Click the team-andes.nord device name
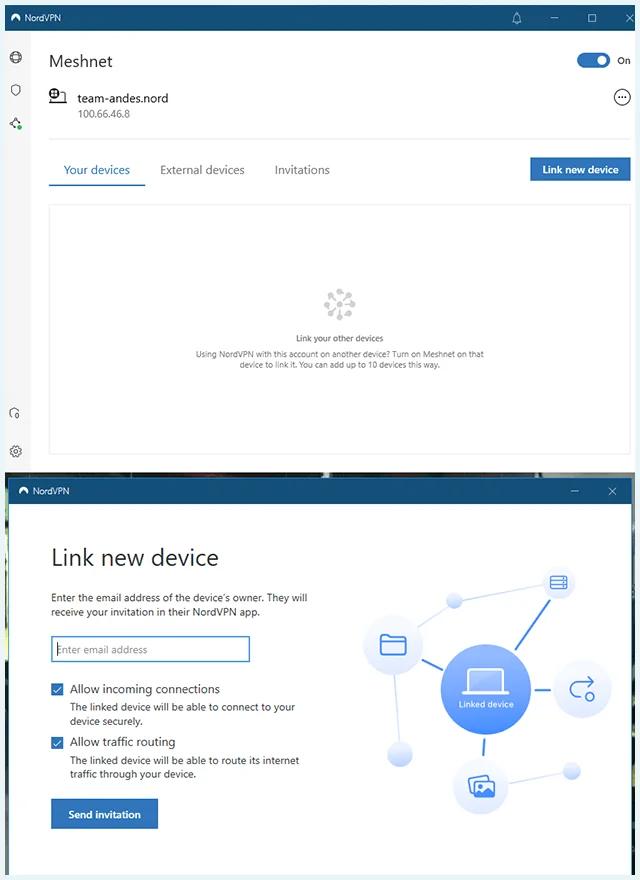This screenshot has width=640, height=880. [122, 98]
